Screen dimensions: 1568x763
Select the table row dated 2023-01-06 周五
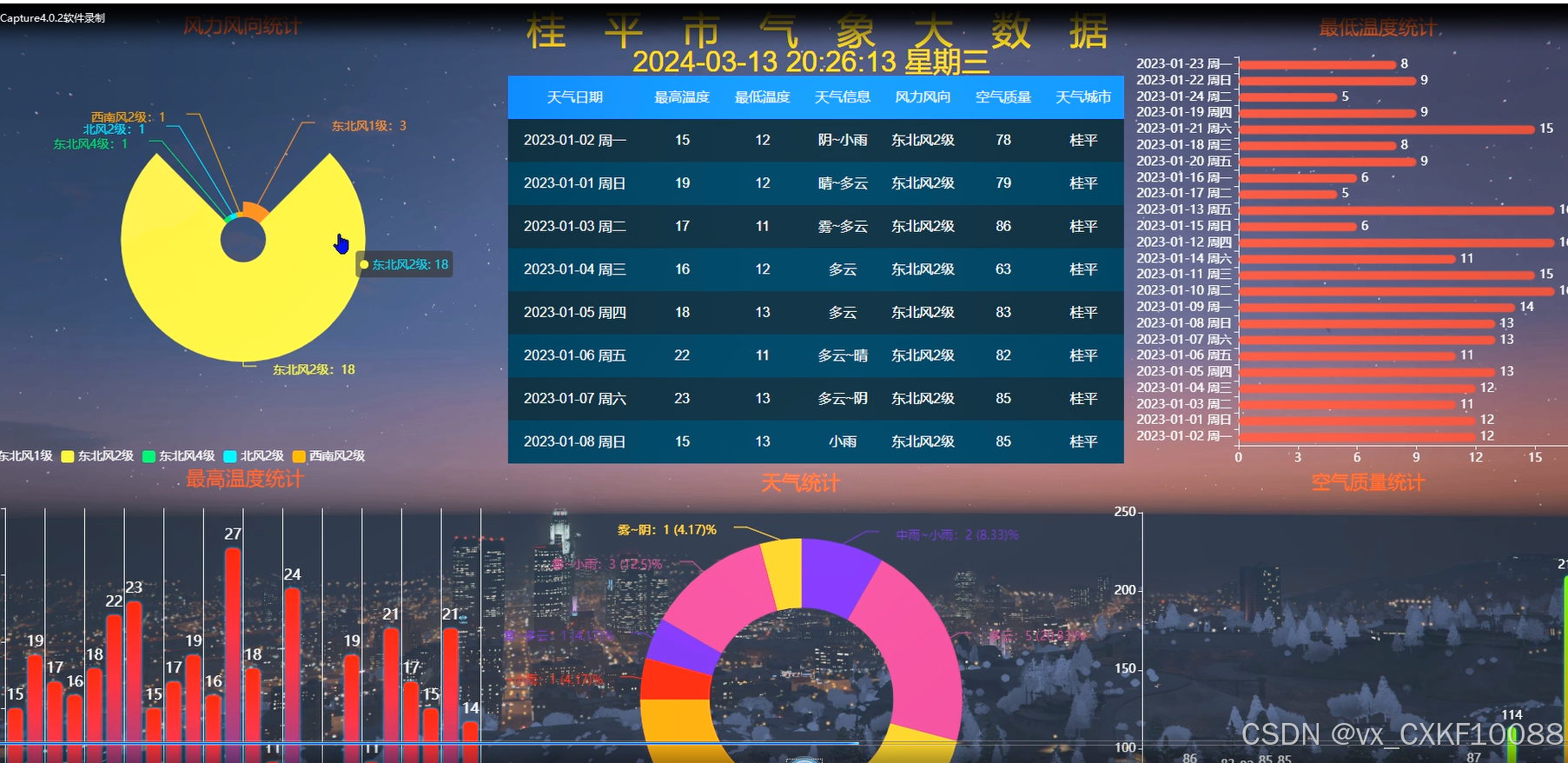[x=816, y=355]
